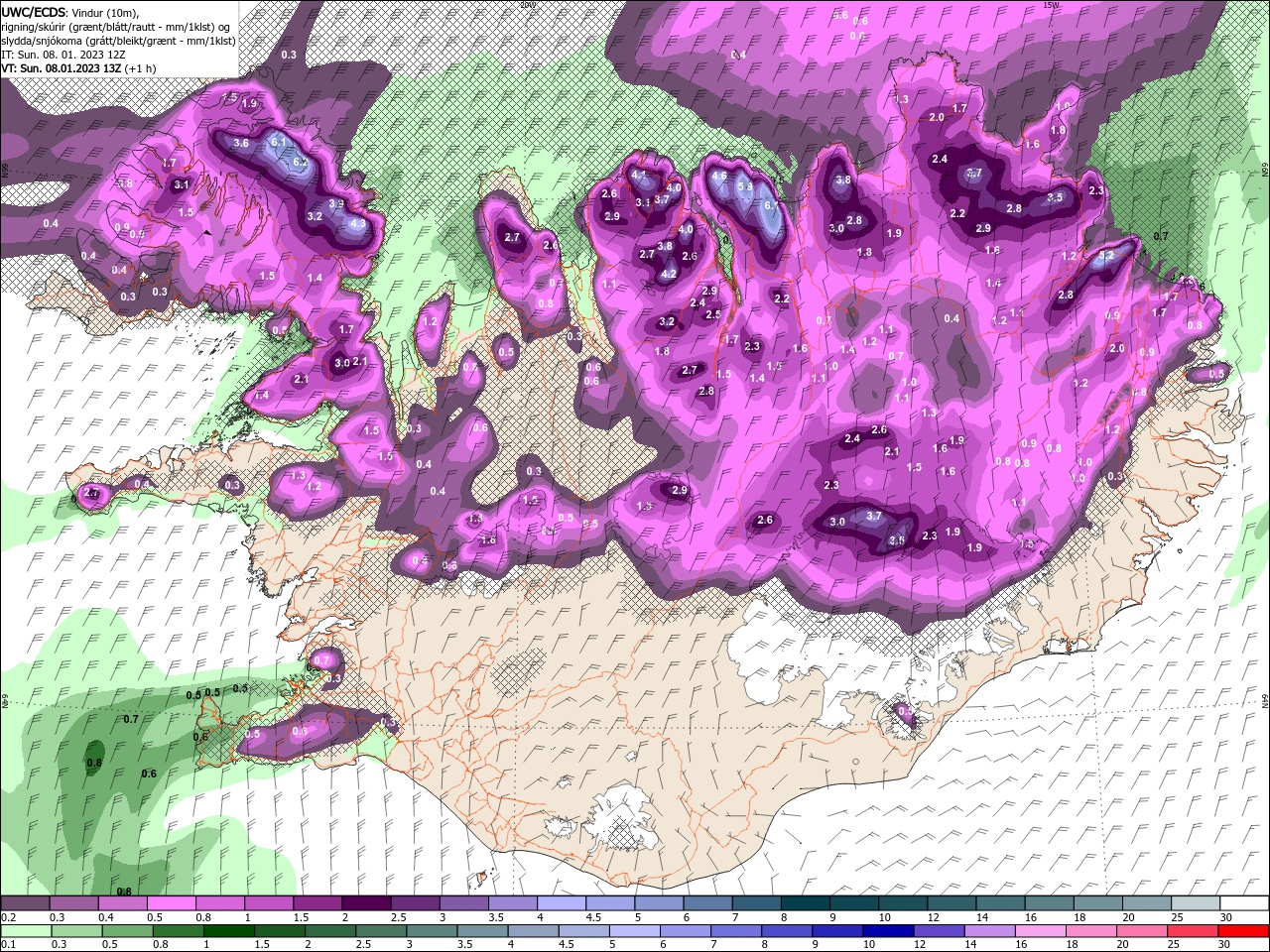
Task: Click the 30 label in the green legend row
Action: click(1223, 945)
